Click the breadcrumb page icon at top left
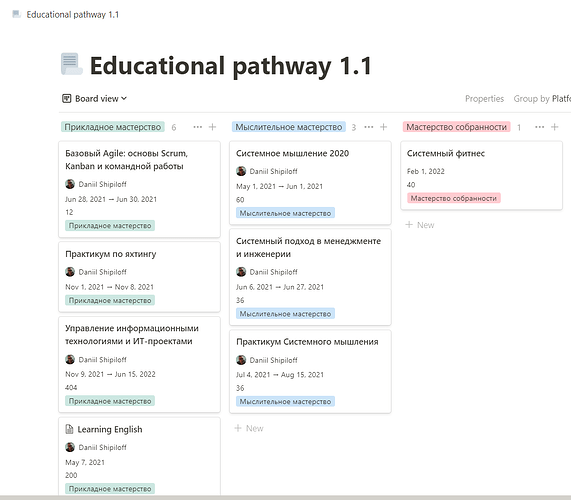This screenshot has height=500, width=571. (x=16, y=14)
